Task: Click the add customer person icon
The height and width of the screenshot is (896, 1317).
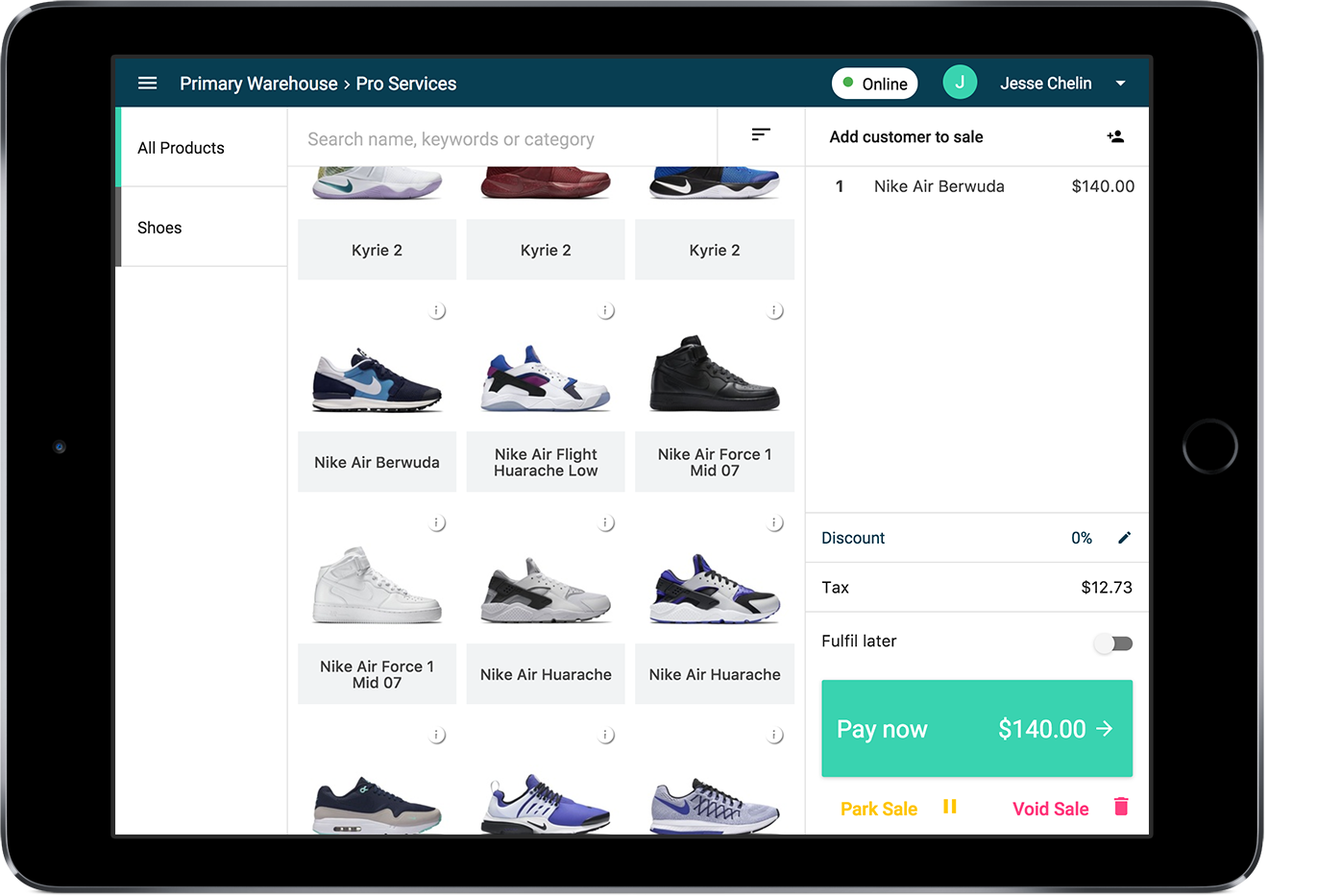Action: [1115, 136]
